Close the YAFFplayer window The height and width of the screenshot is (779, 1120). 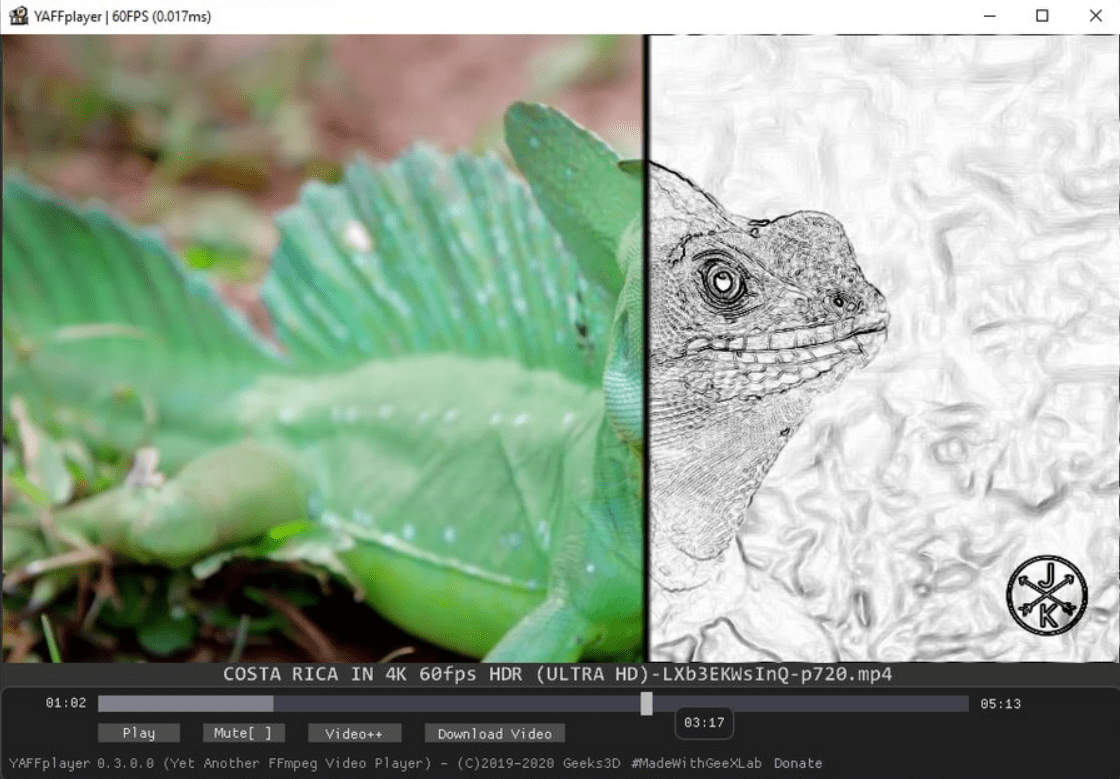pyautogui.click(x=1096, y=16)
